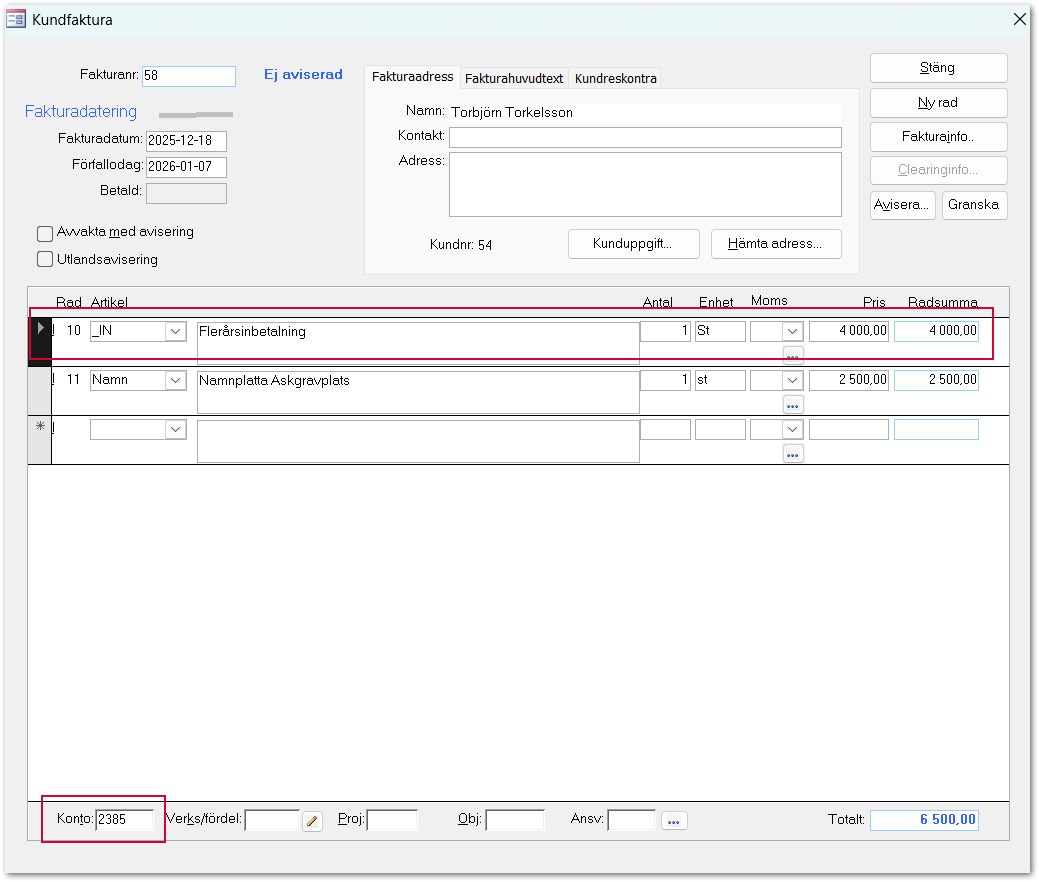Close the Kundfaktura window
Viewport: 1039px width, 882px height.
tap(1020, 19)
